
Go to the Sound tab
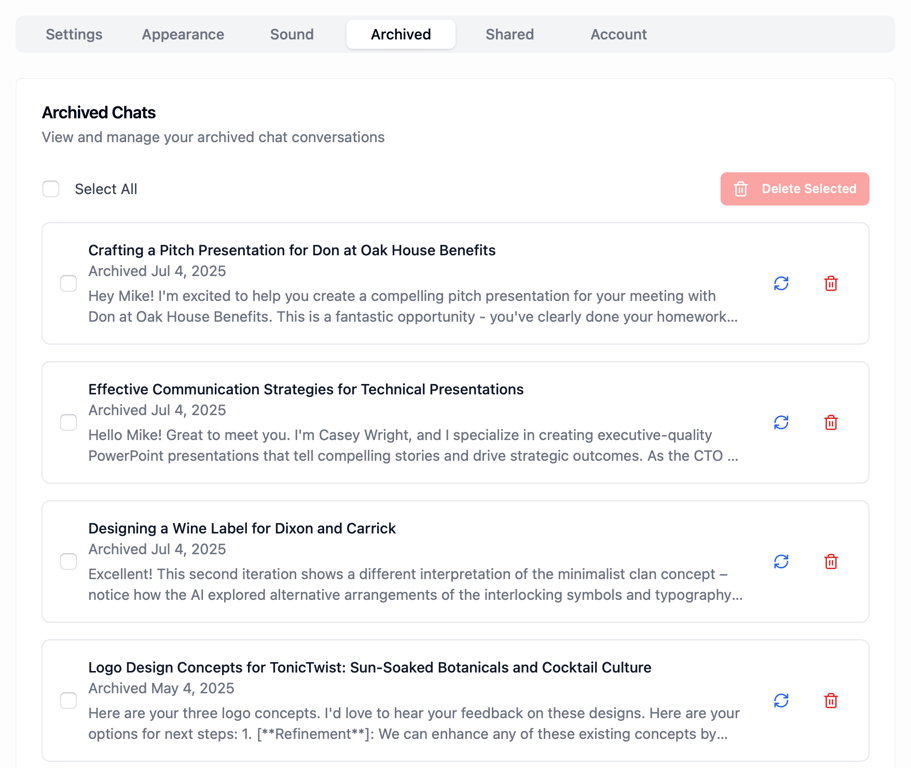point(292,34)
